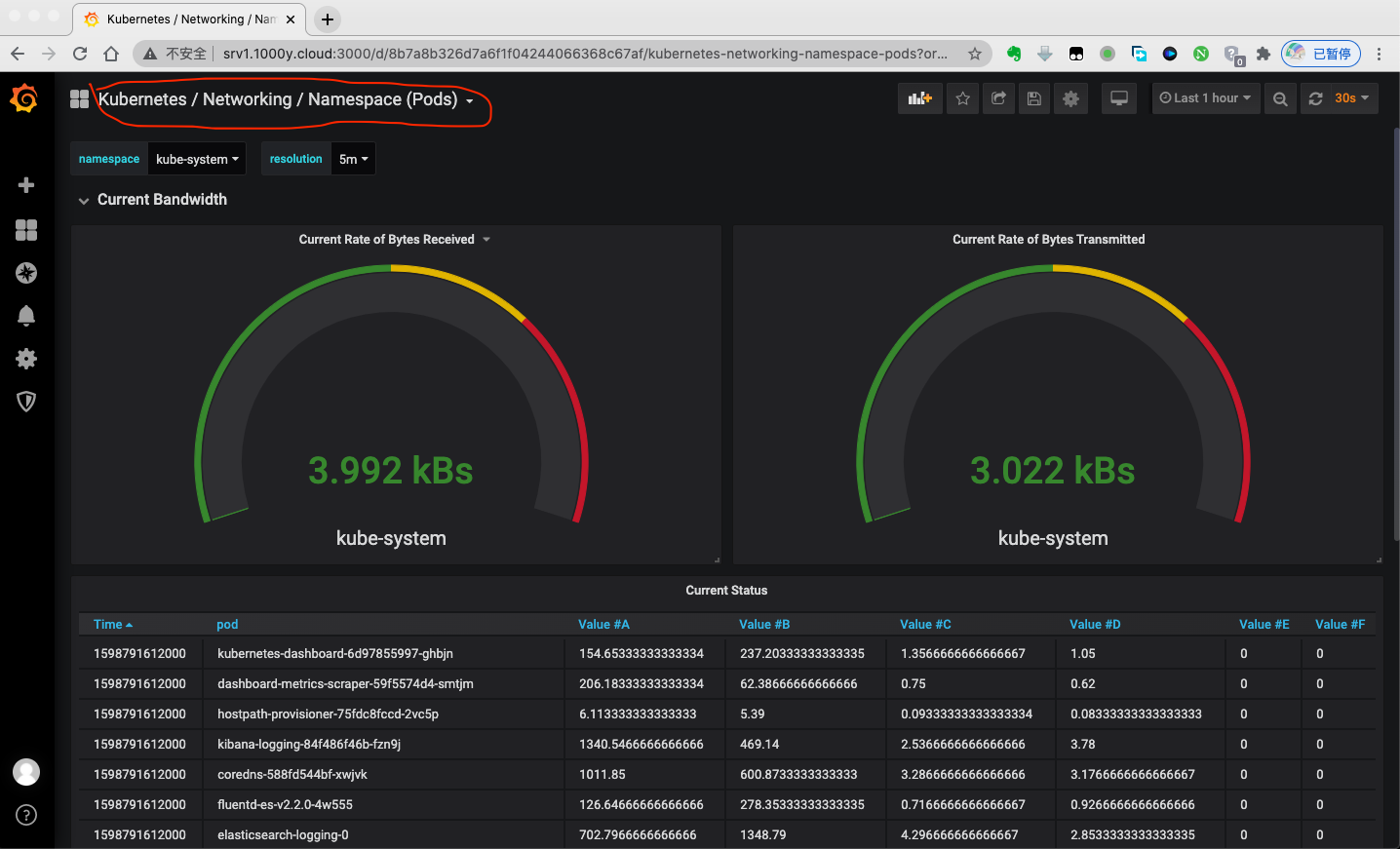This screenshot has height=849, width=1400.
Task: Open the Grafana home logo
Action: pos(24,98)
